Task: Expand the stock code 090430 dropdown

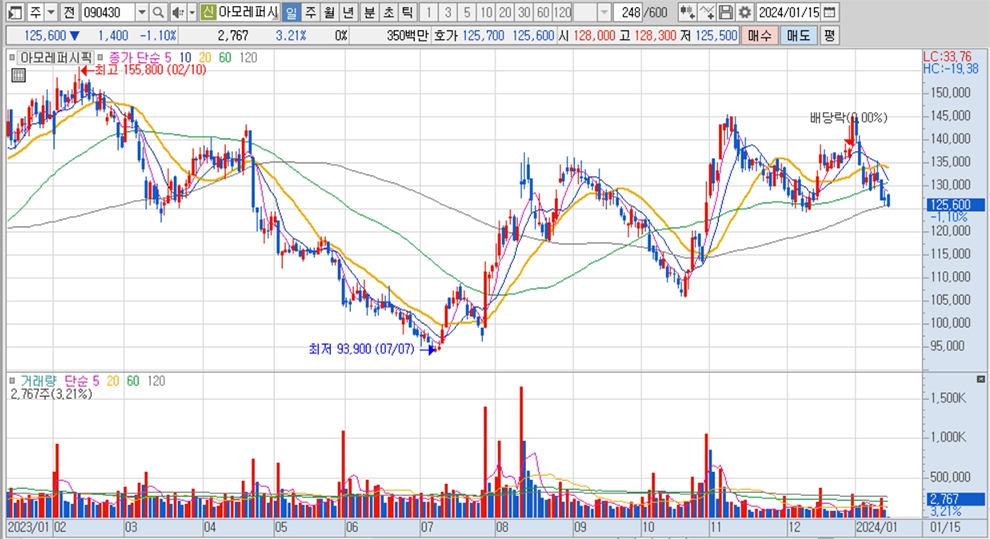Action: 141,12
